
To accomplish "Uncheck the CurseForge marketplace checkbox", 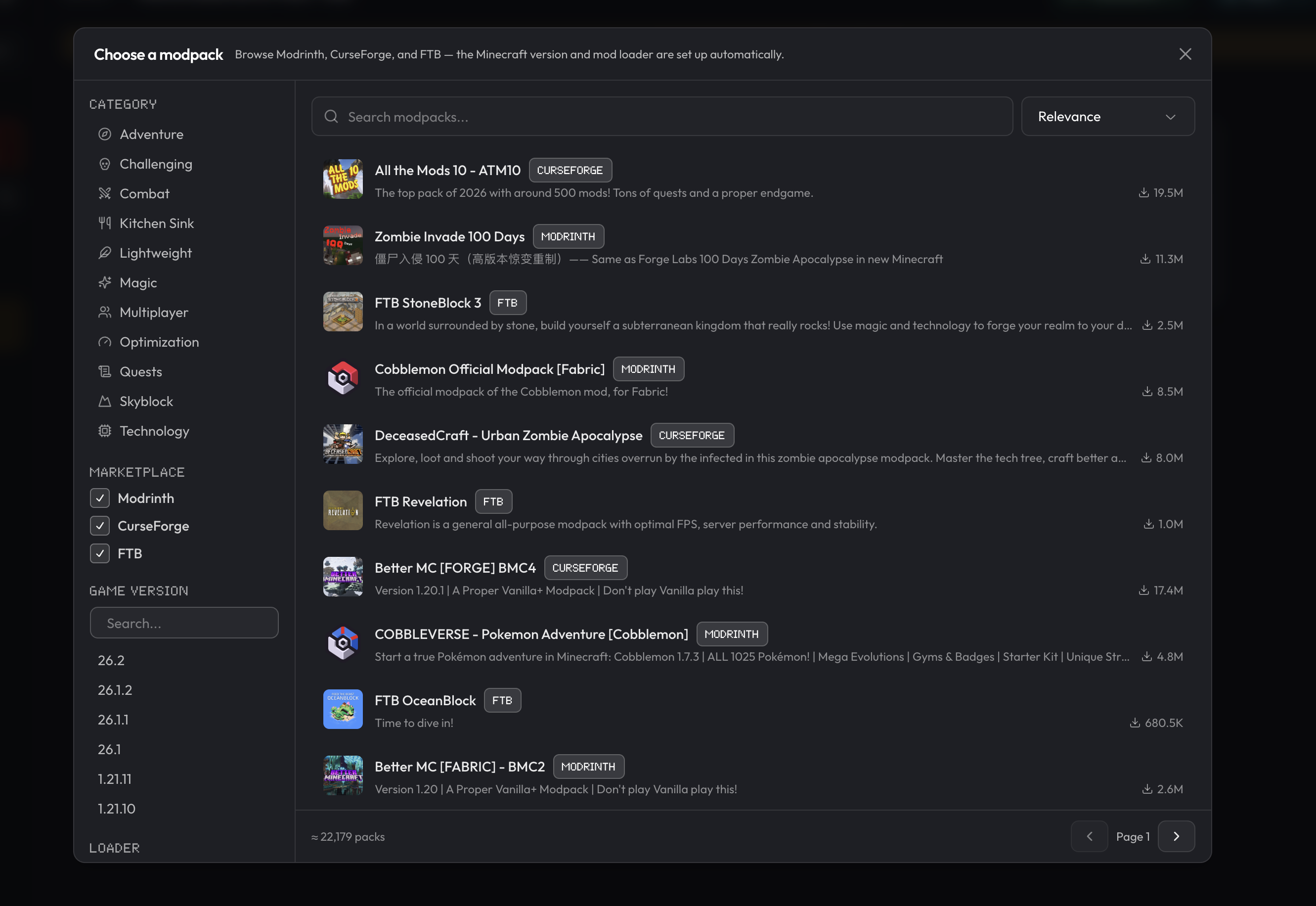I will tap(100, 526).
